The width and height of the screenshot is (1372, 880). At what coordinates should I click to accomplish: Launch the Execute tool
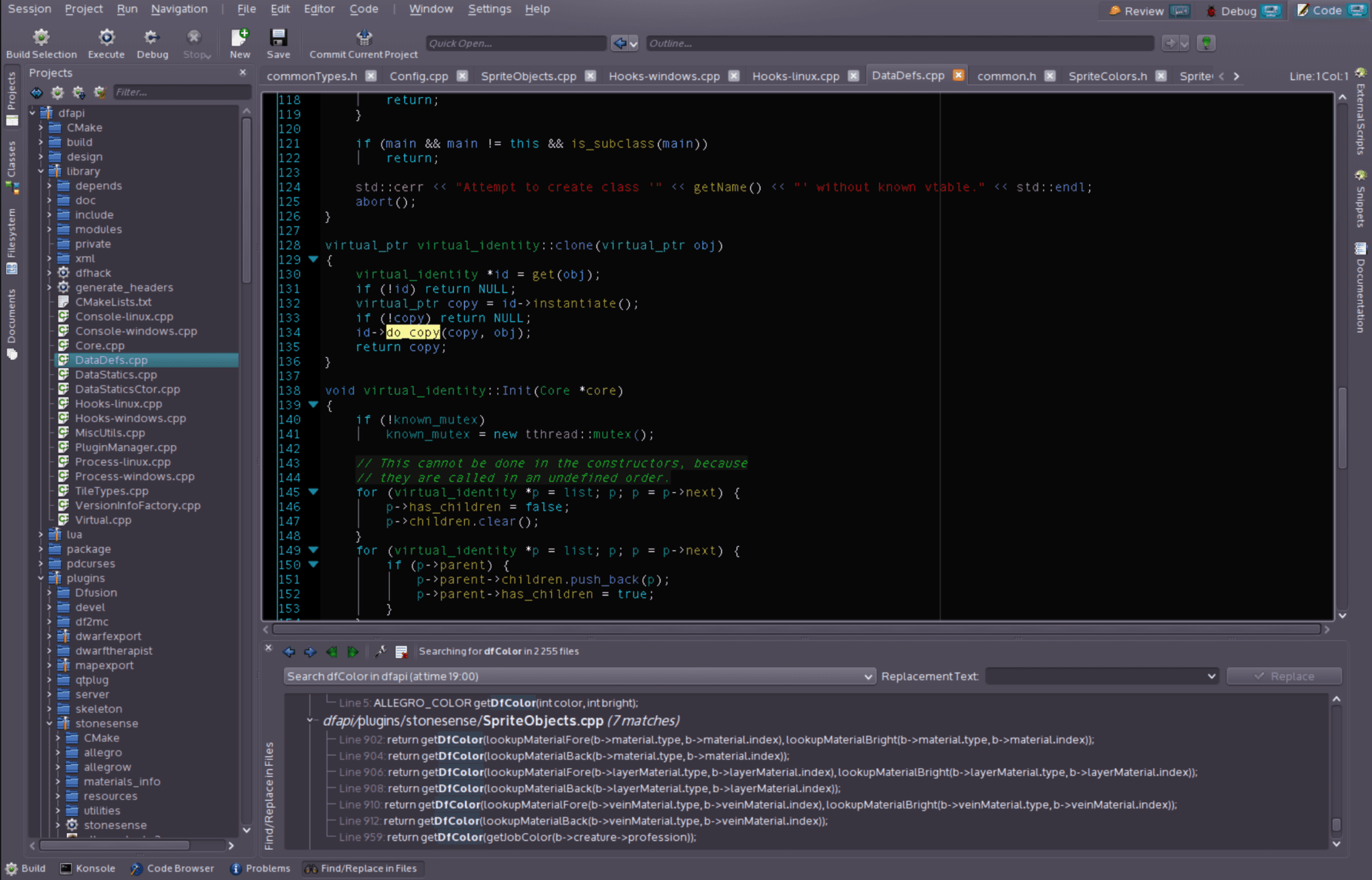coord(106,42)
